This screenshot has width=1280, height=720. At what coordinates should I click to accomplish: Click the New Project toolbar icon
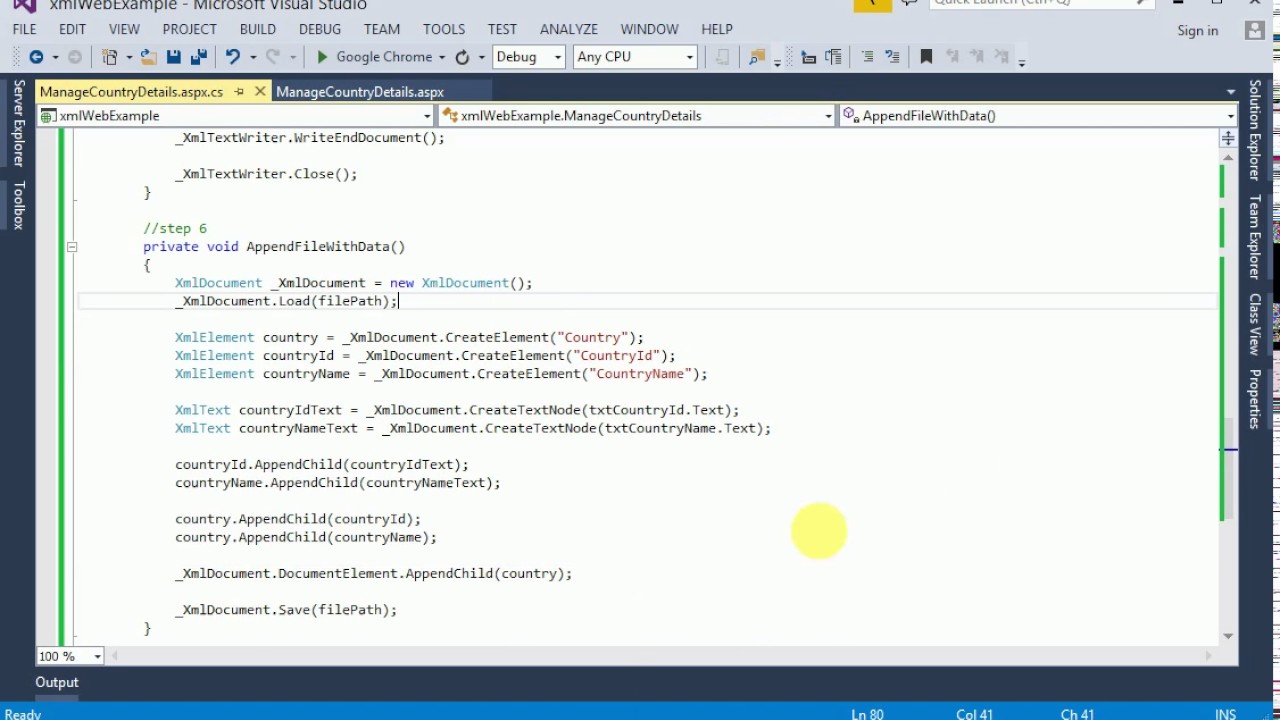(x=110, y=57)
